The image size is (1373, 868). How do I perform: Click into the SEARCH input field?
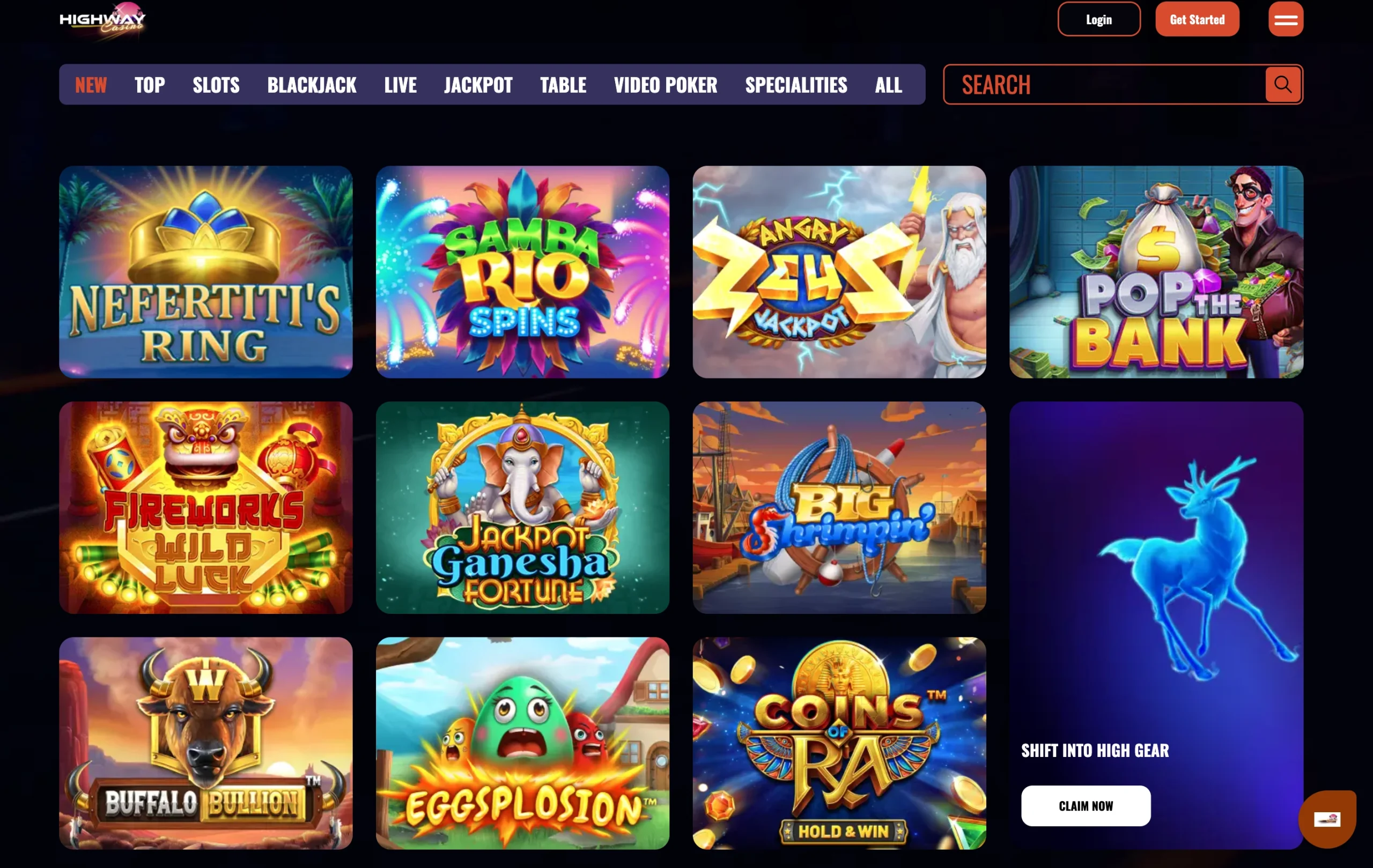pos(1104,84)
